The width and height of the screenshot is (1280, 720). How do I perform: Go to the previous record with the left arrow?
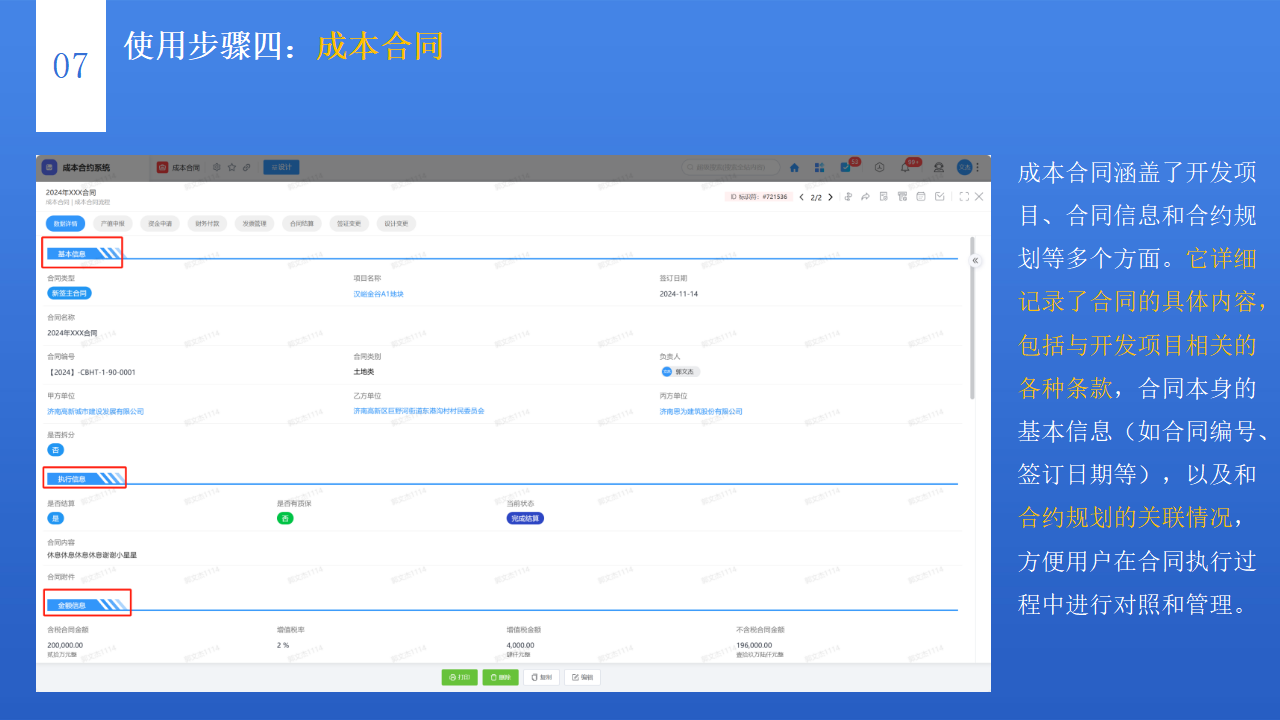[801, 198]
